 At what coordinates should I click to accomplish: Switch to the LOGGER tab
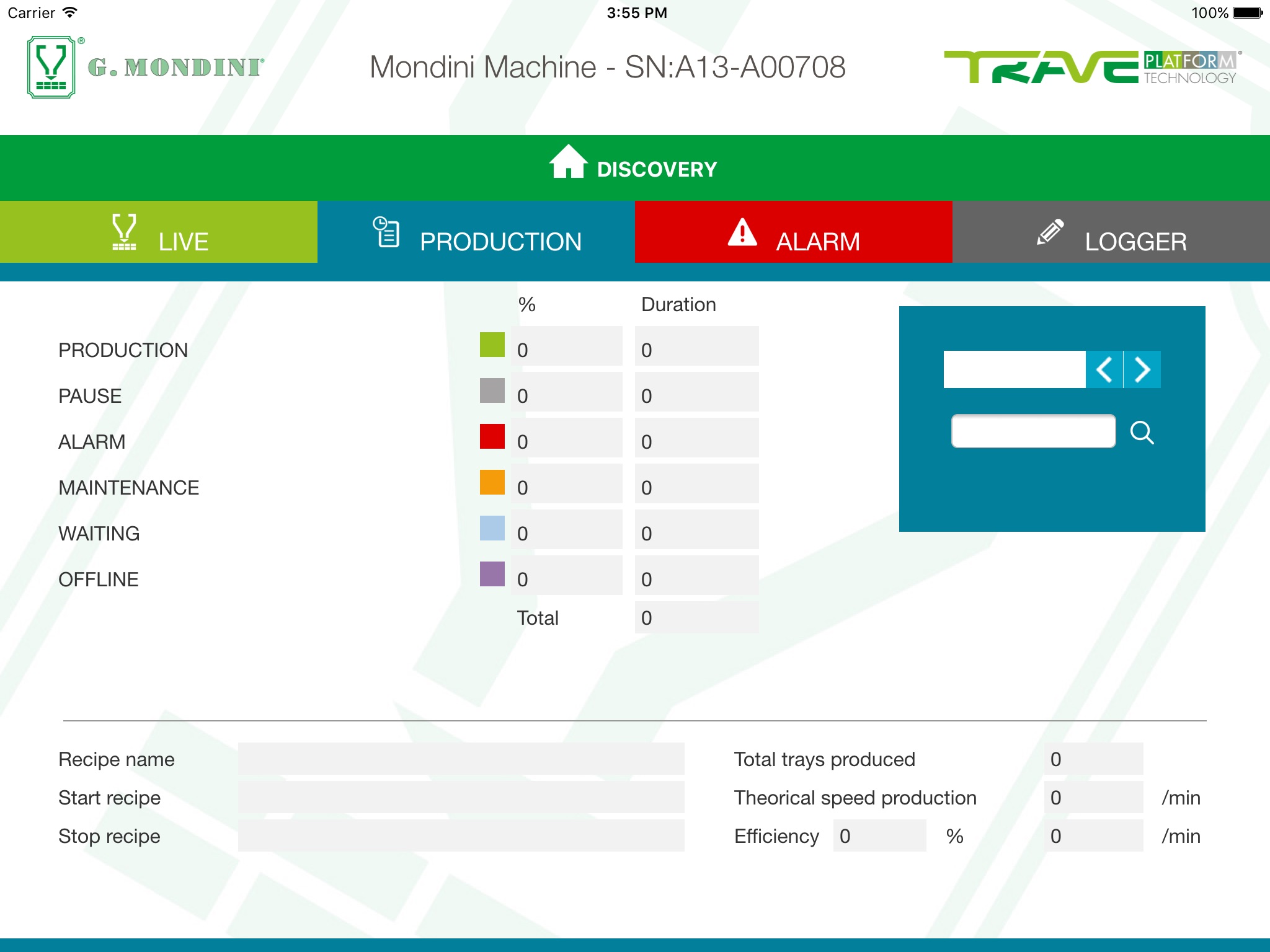1111,232
